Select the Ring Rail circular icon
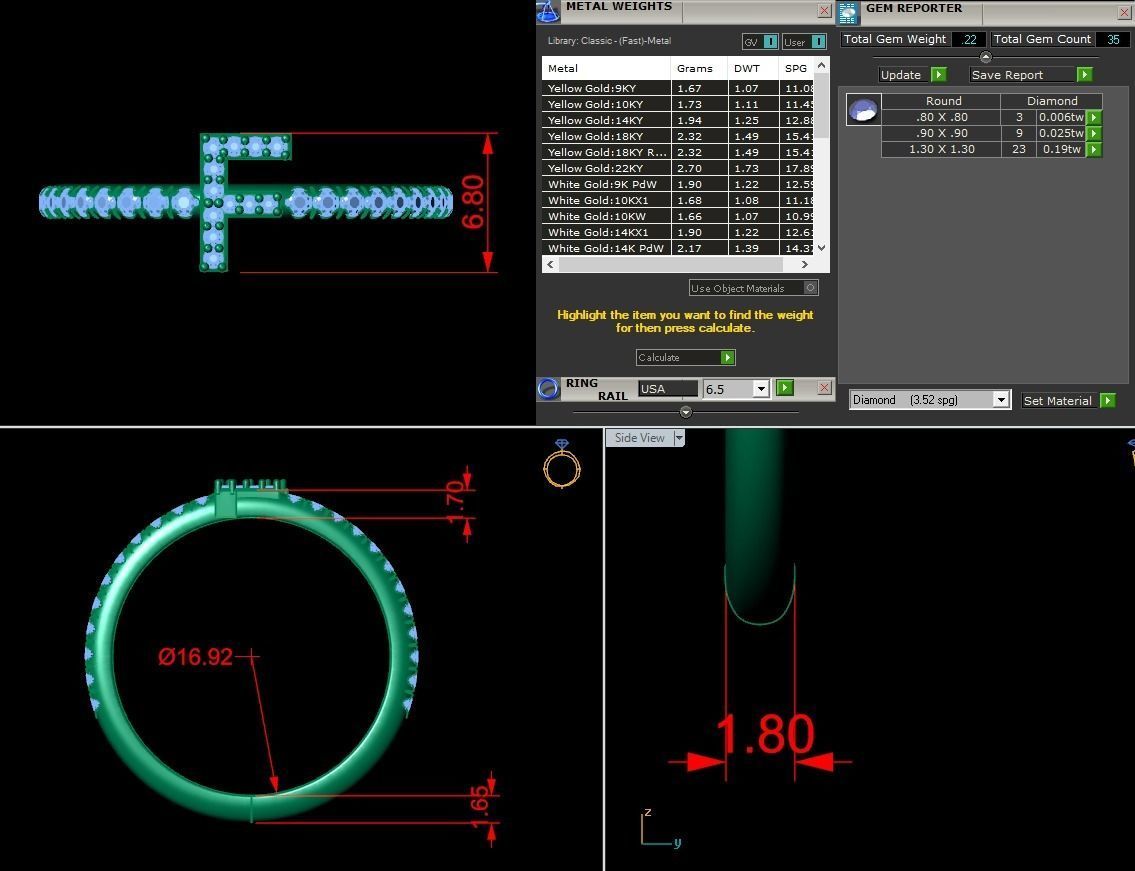Viewport: 1135px width, 871px height. pyautogui.click(x=548, y=388)
